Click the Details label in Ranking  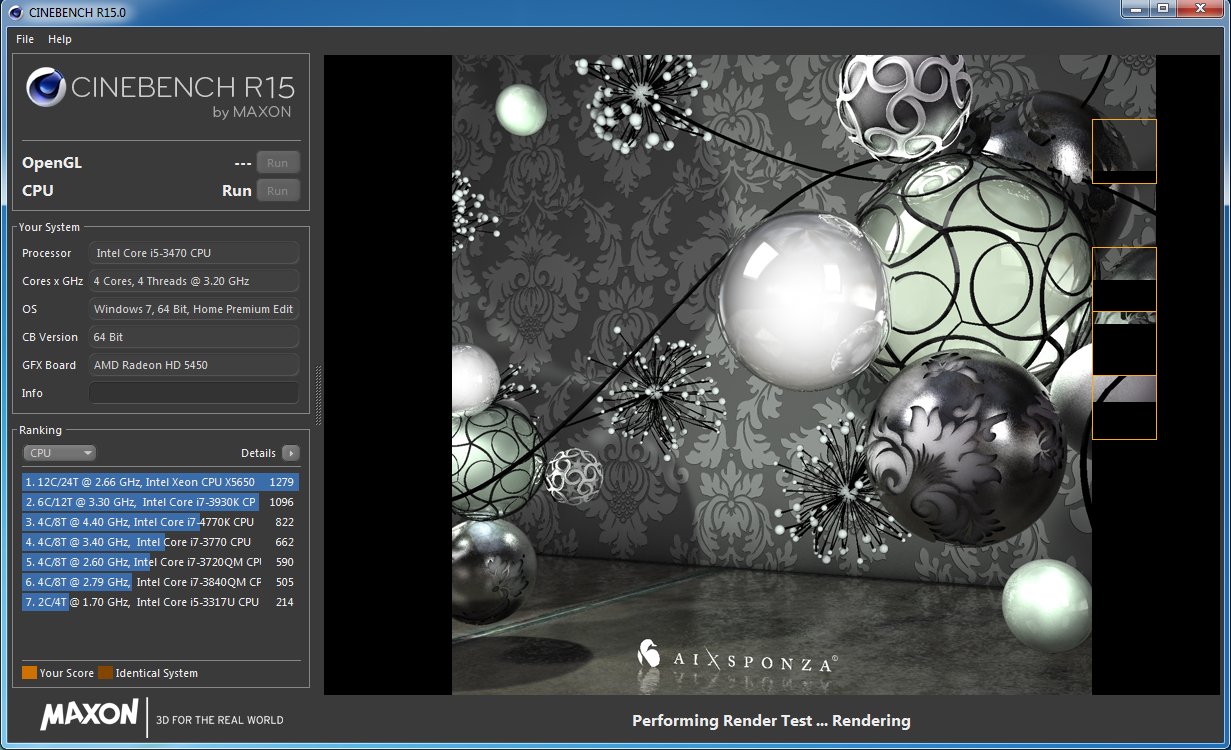258,453
